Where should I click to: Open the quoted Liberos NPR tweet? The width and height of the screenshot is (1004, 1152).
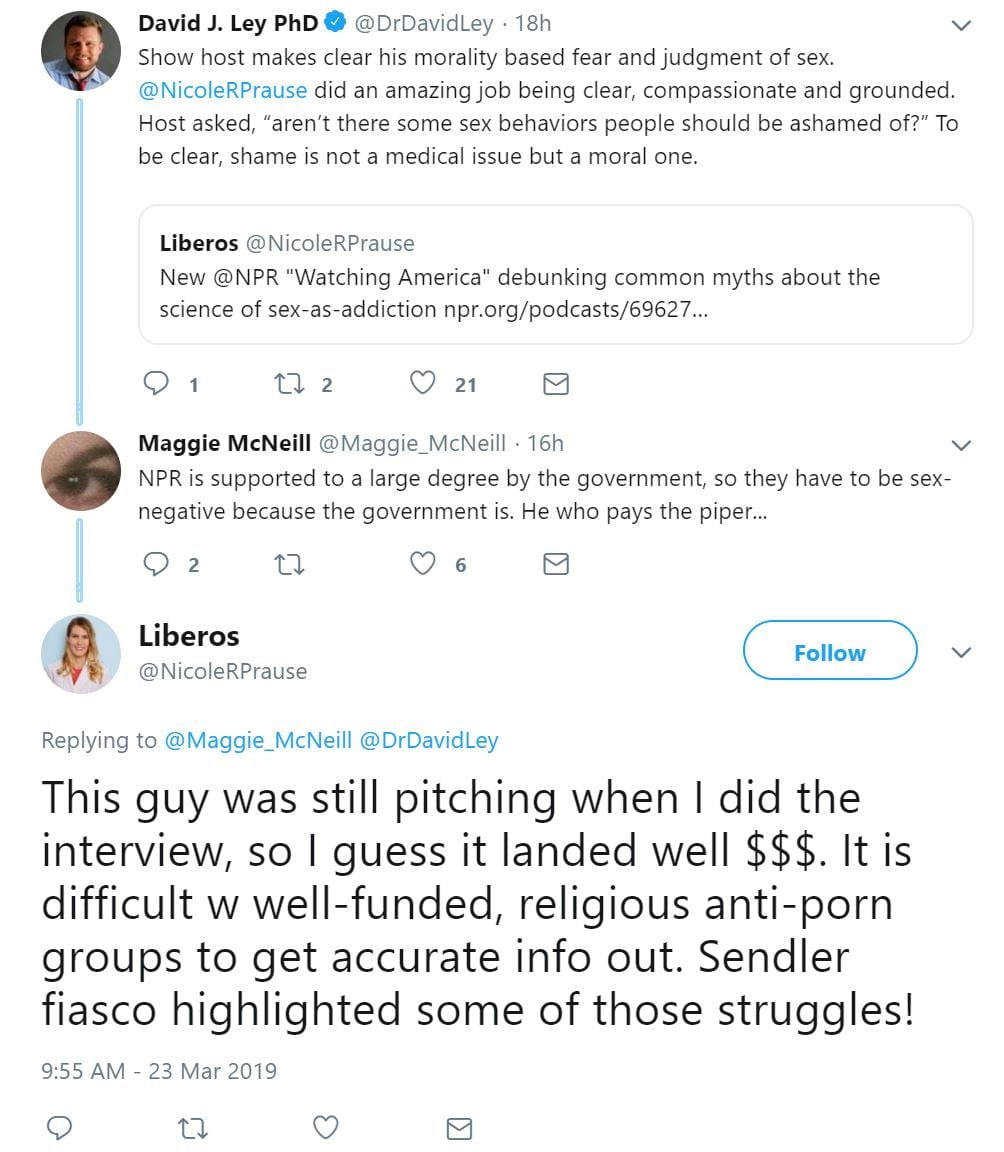(x=555, y=275)
